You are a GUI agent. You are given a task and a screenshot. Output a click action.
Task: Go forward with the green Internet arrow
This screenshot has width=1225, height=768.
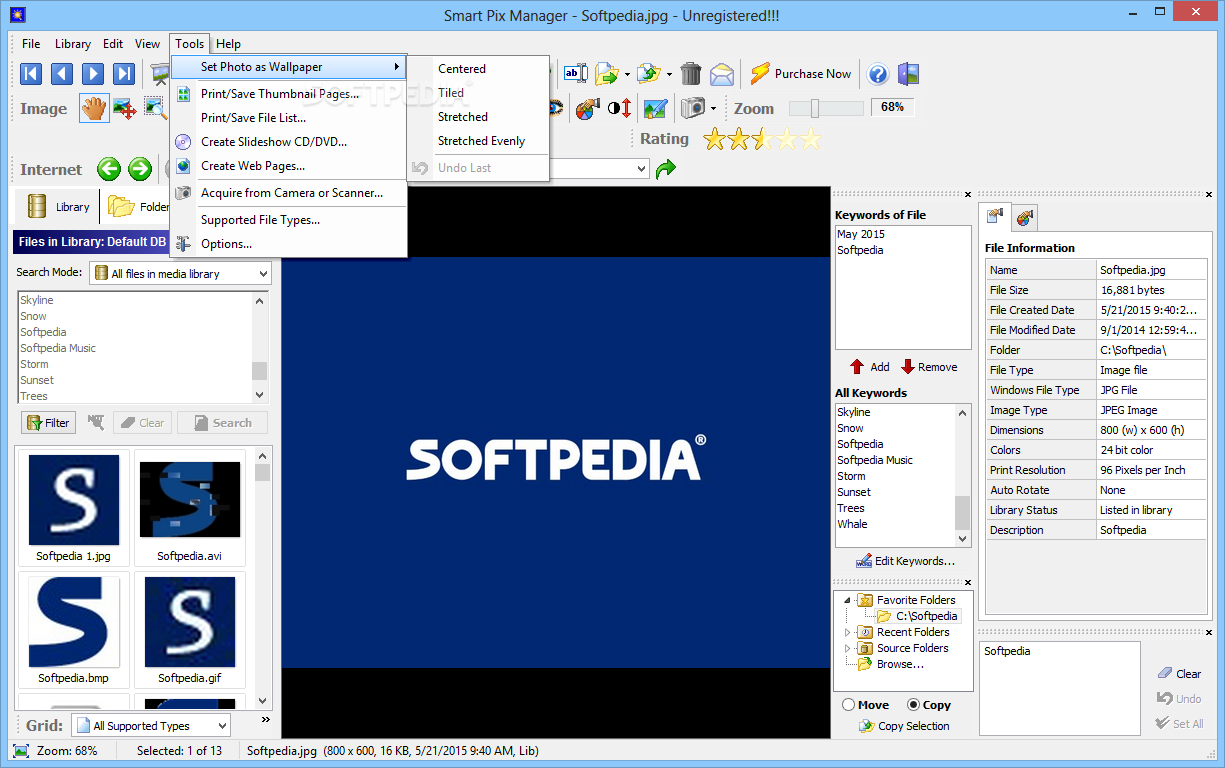coord(140,169)
